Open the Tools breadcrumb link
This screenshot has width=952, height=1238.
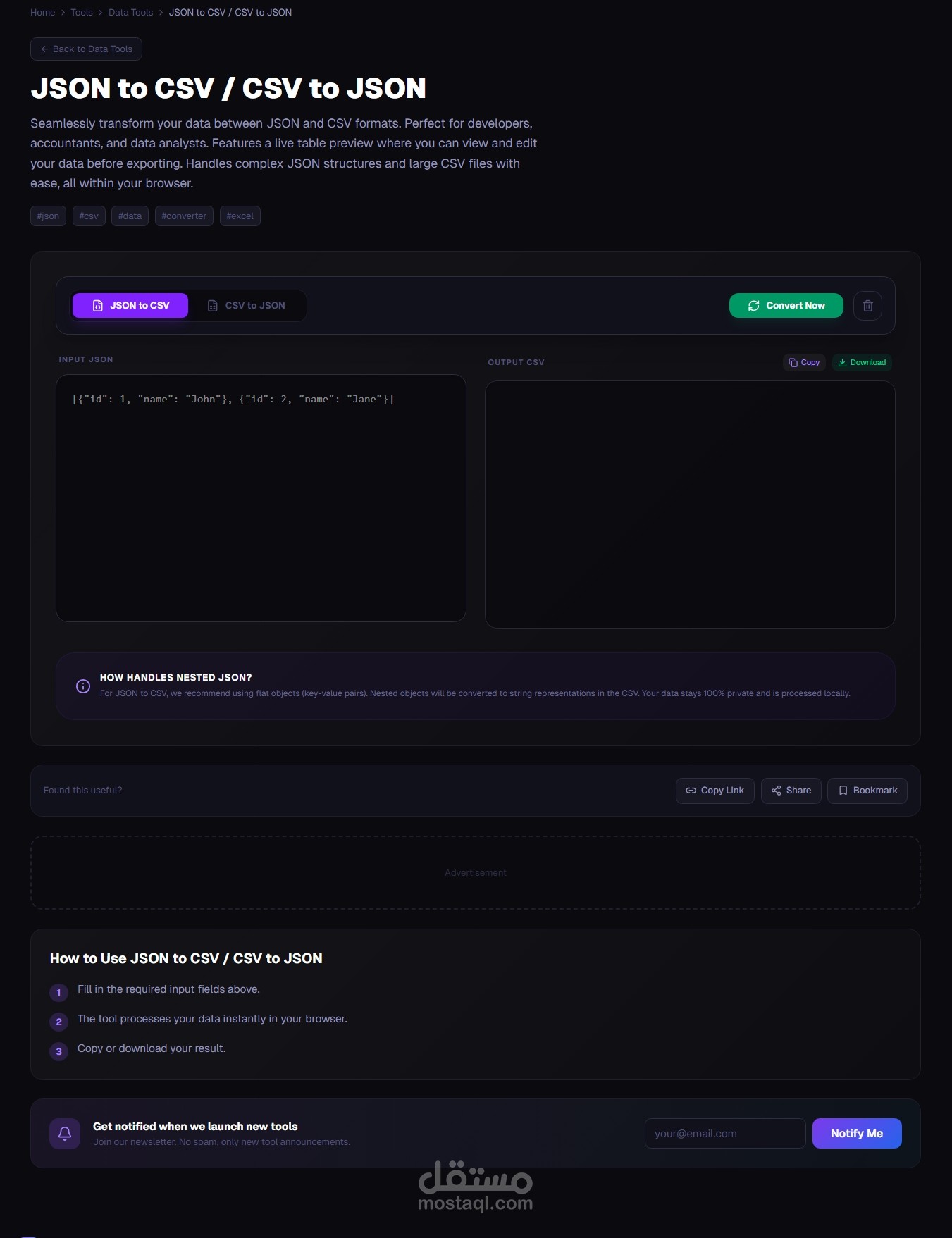(x=82, y=13)
